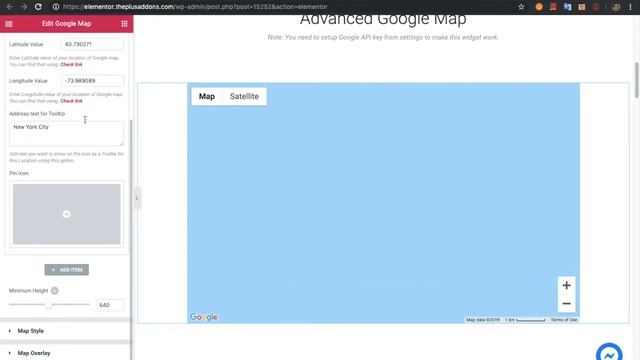Click the Google API key note text

point(383,37)
